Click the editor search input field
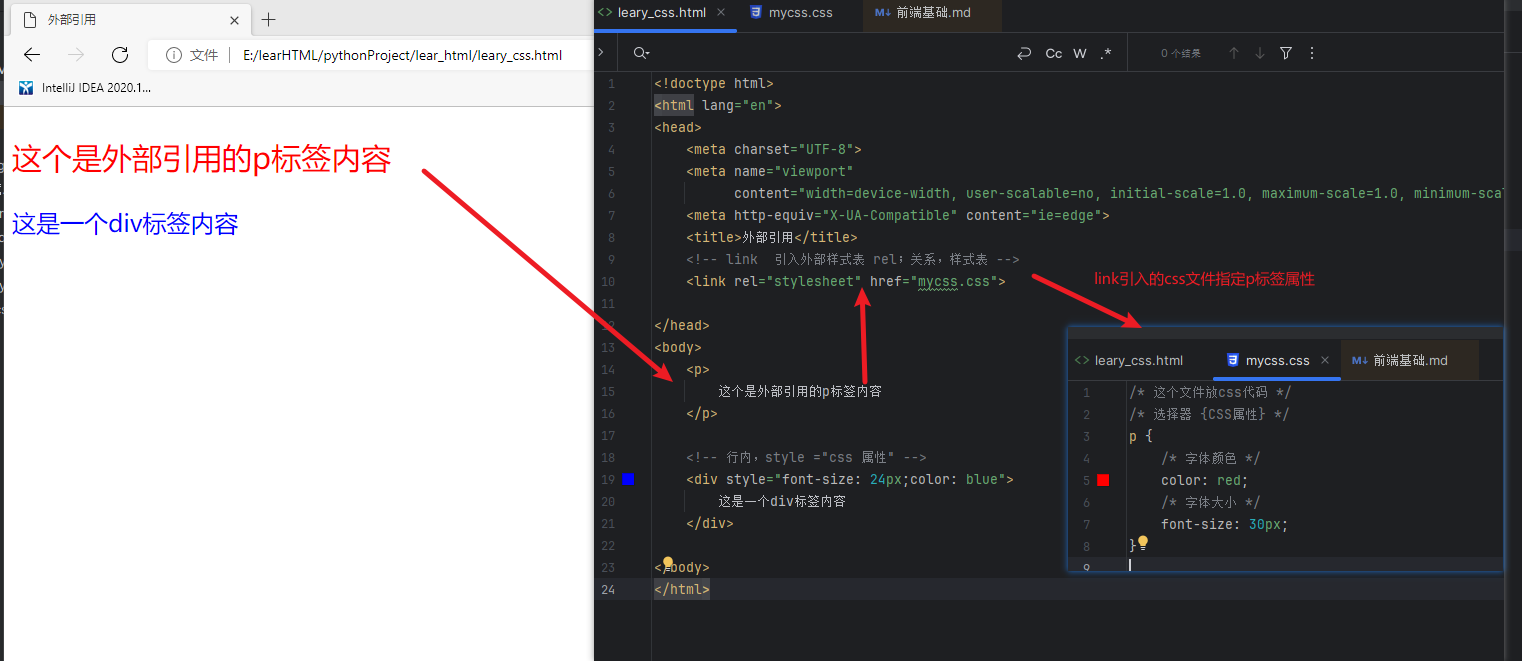The width and height of the screenshot is (1522, 661). point(830,53)
